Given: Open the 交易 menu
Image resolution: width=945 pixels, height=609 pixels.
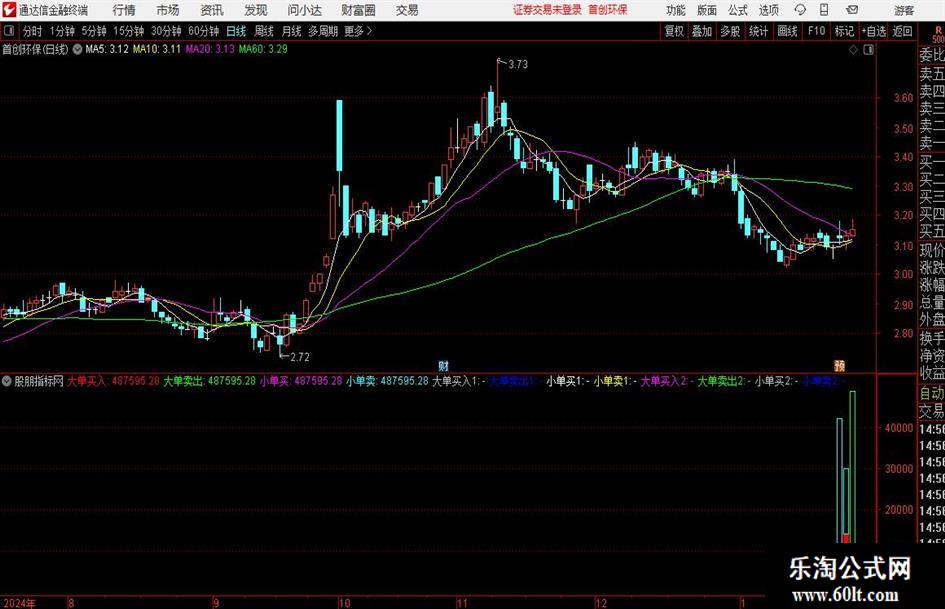Looking at the screenshot, I should [407, 10].
